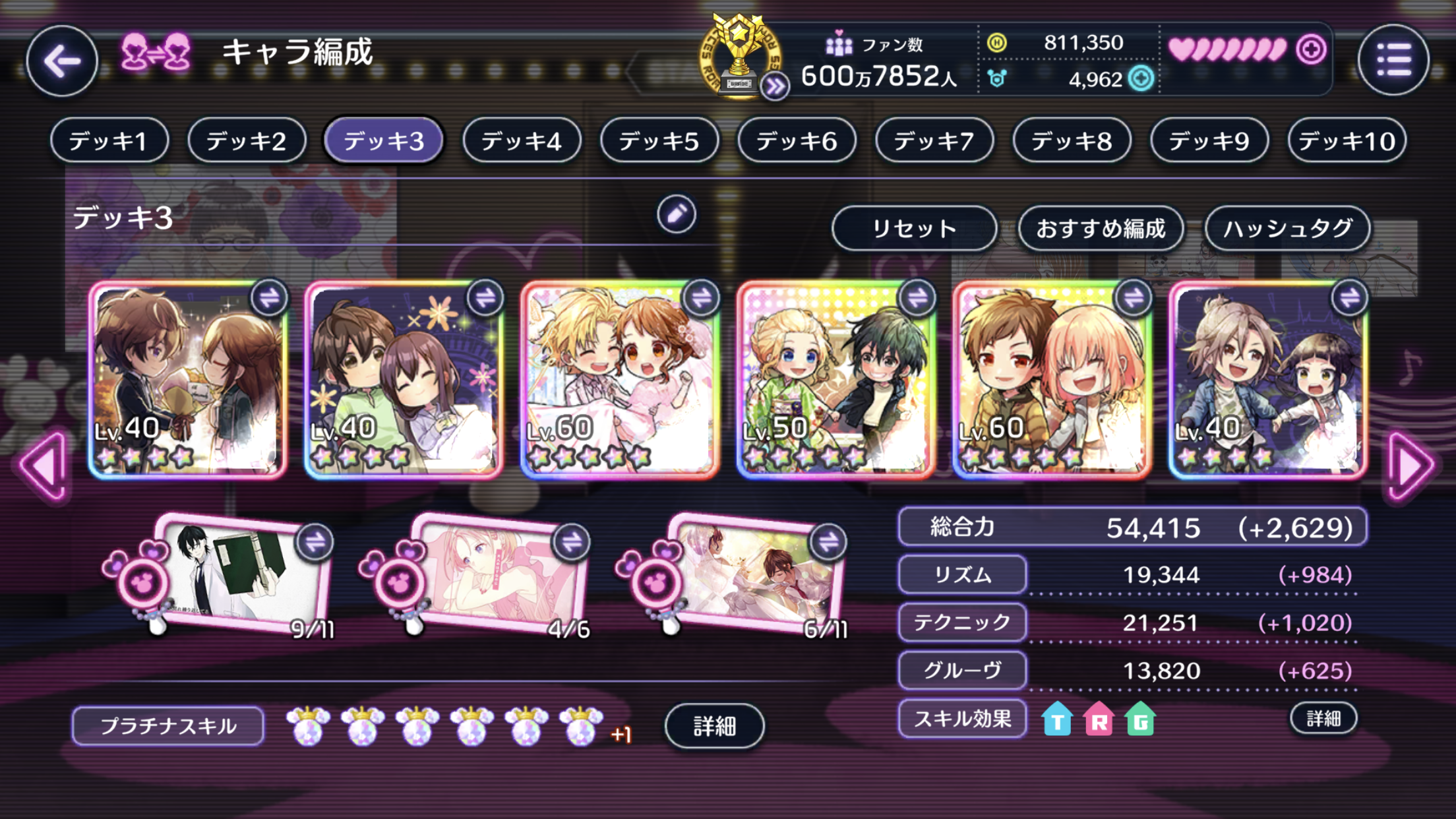Swap the 6/11 support card
1456x819 pixels.
point(828,542)
